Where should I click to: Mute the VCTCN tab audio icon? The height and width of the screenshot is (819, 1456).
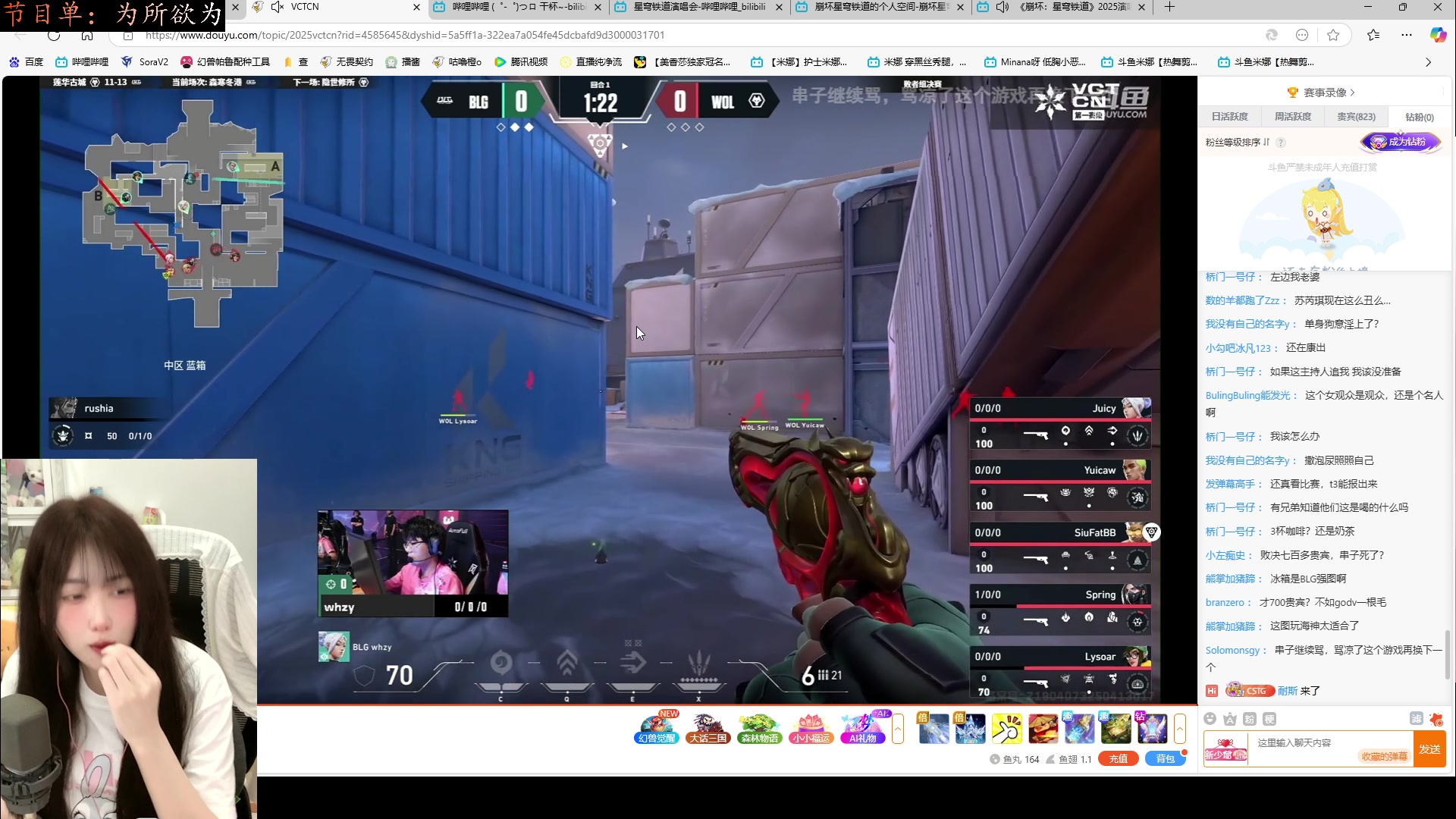(x=278, y=7)
